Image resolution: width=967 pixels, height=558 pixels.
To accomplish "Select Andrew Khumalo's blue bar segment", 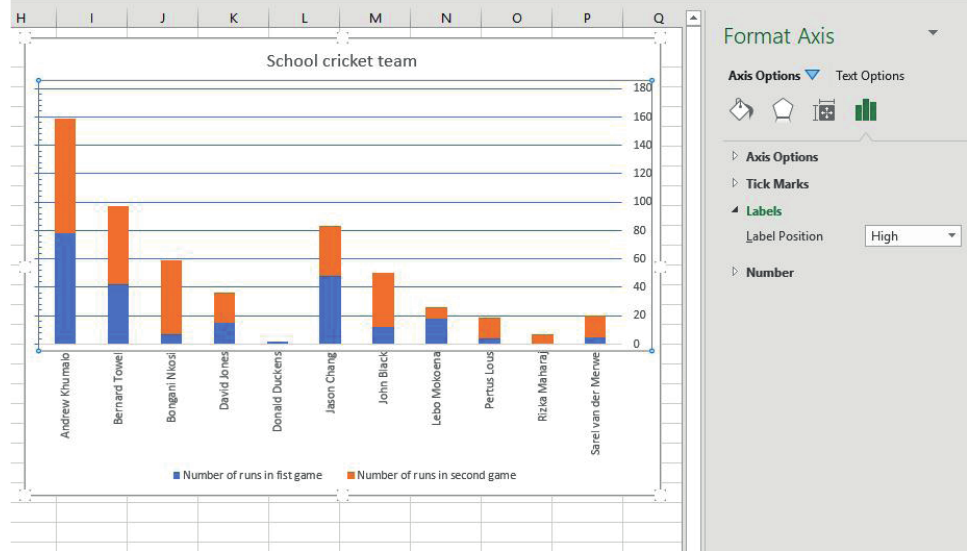I will 65,288.
